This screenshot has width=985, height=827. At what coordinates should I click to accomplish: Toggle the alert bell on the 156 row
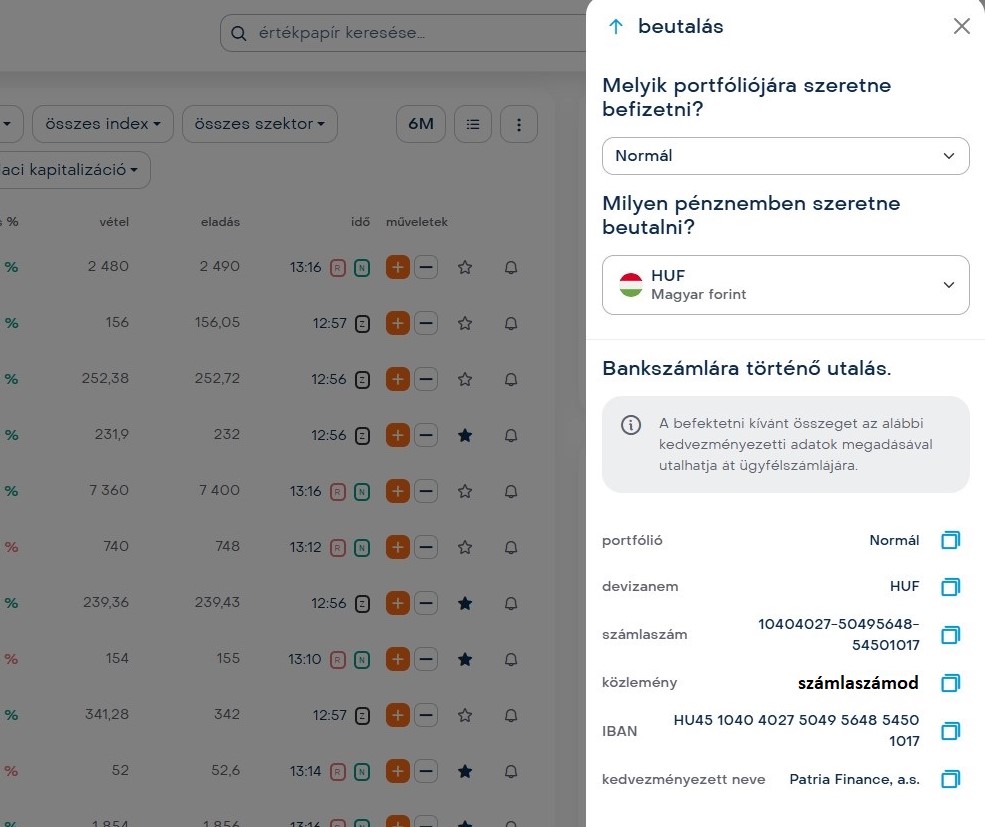(511, 323)
